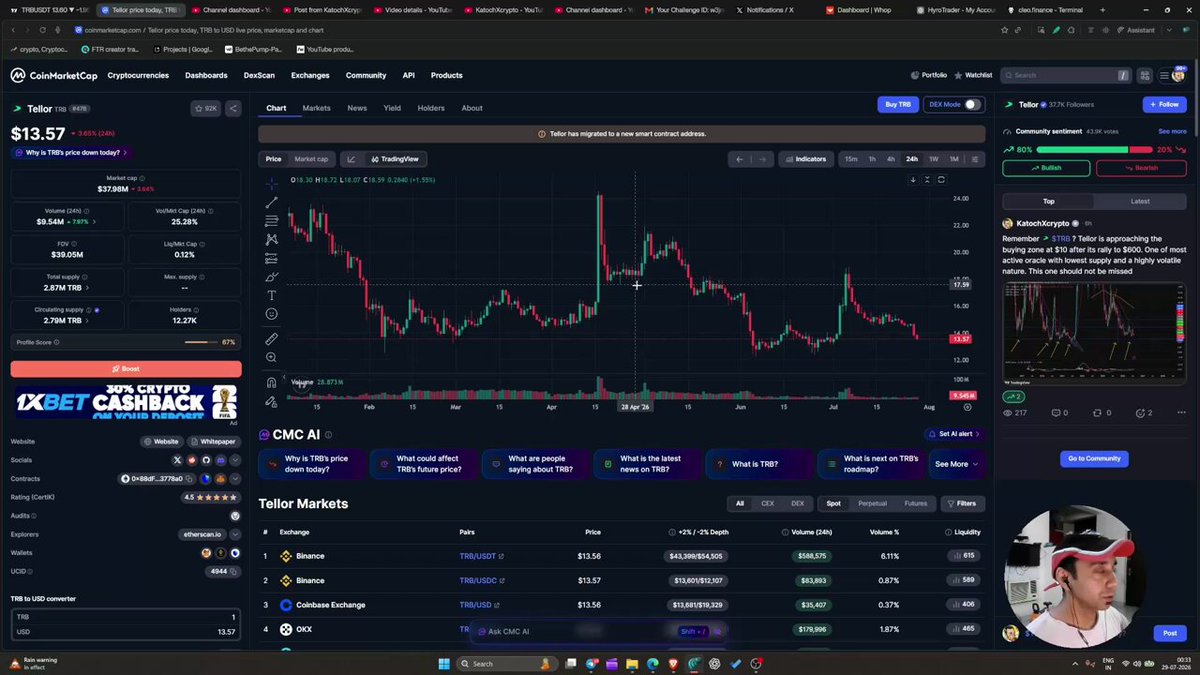Open the Filters dropdown in markets
The width and height of the screenshot is (1200, 675).
click(962, 503)
